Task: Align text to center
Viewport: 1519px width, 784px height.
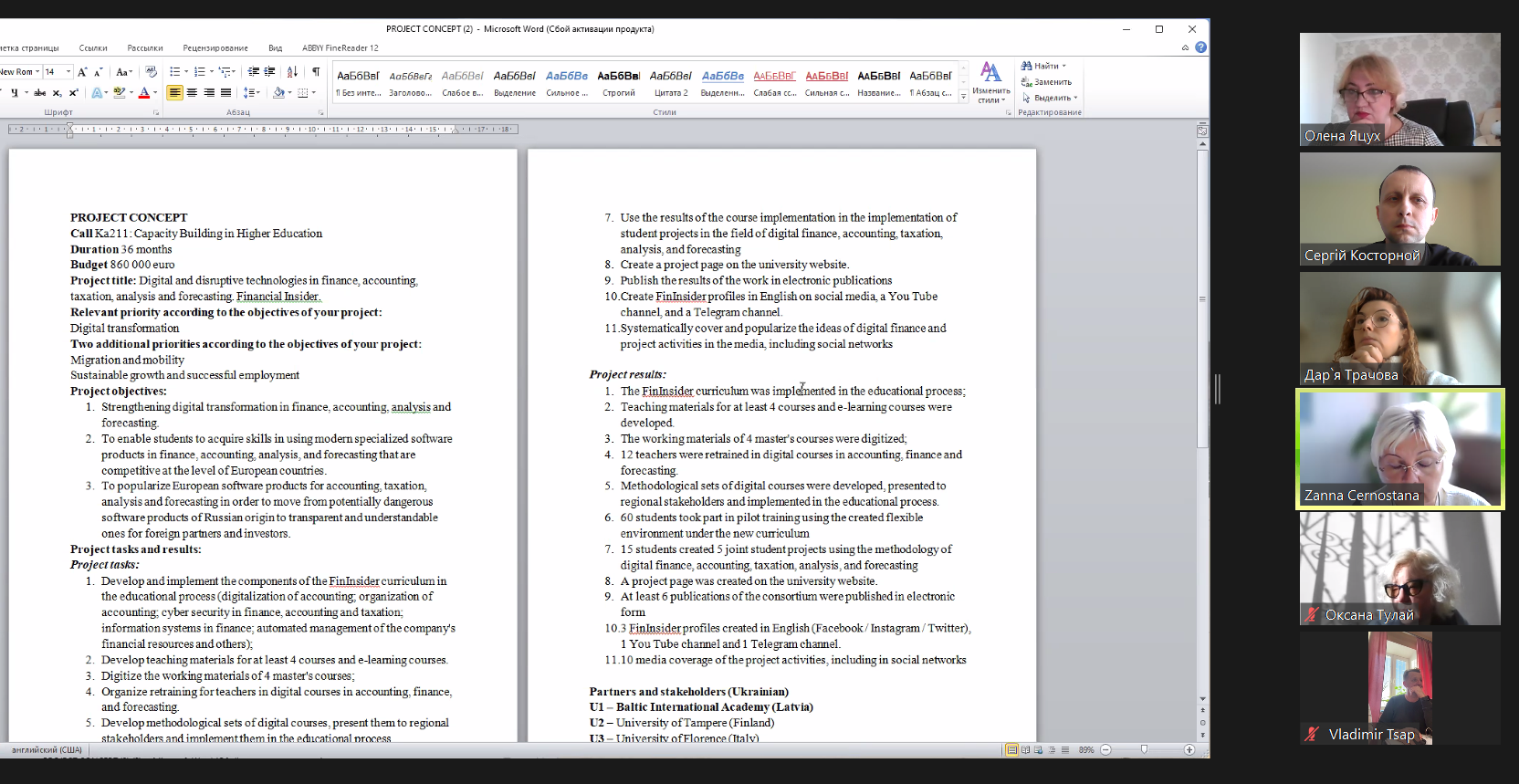Action: pyautogui.click(x=192, y=93)
